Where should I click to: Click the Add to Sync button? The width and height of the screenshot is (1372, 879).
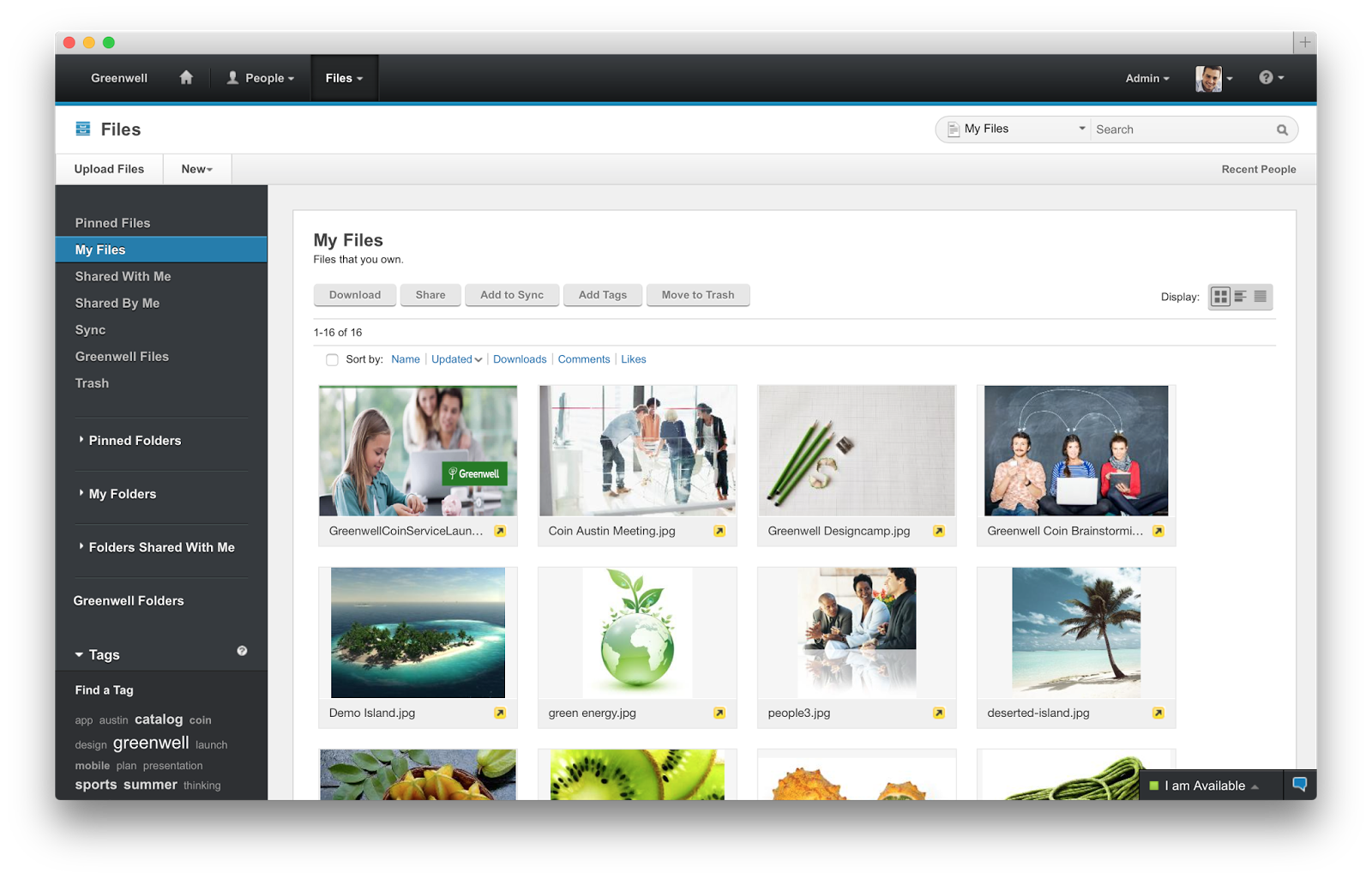tap(512, 295)
